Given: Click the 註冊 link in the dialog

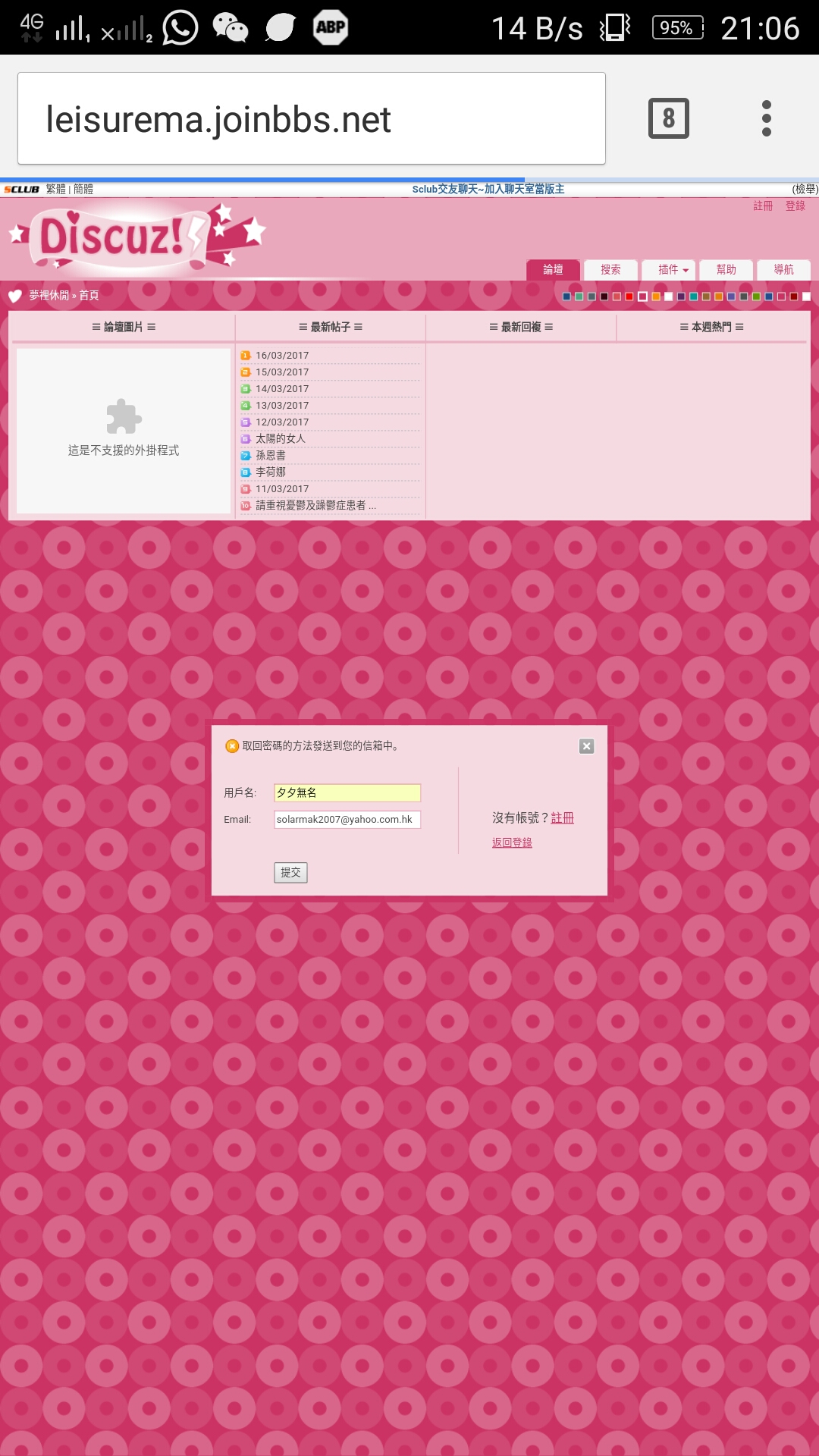Looking at the screenshot, I should [562, 817].
